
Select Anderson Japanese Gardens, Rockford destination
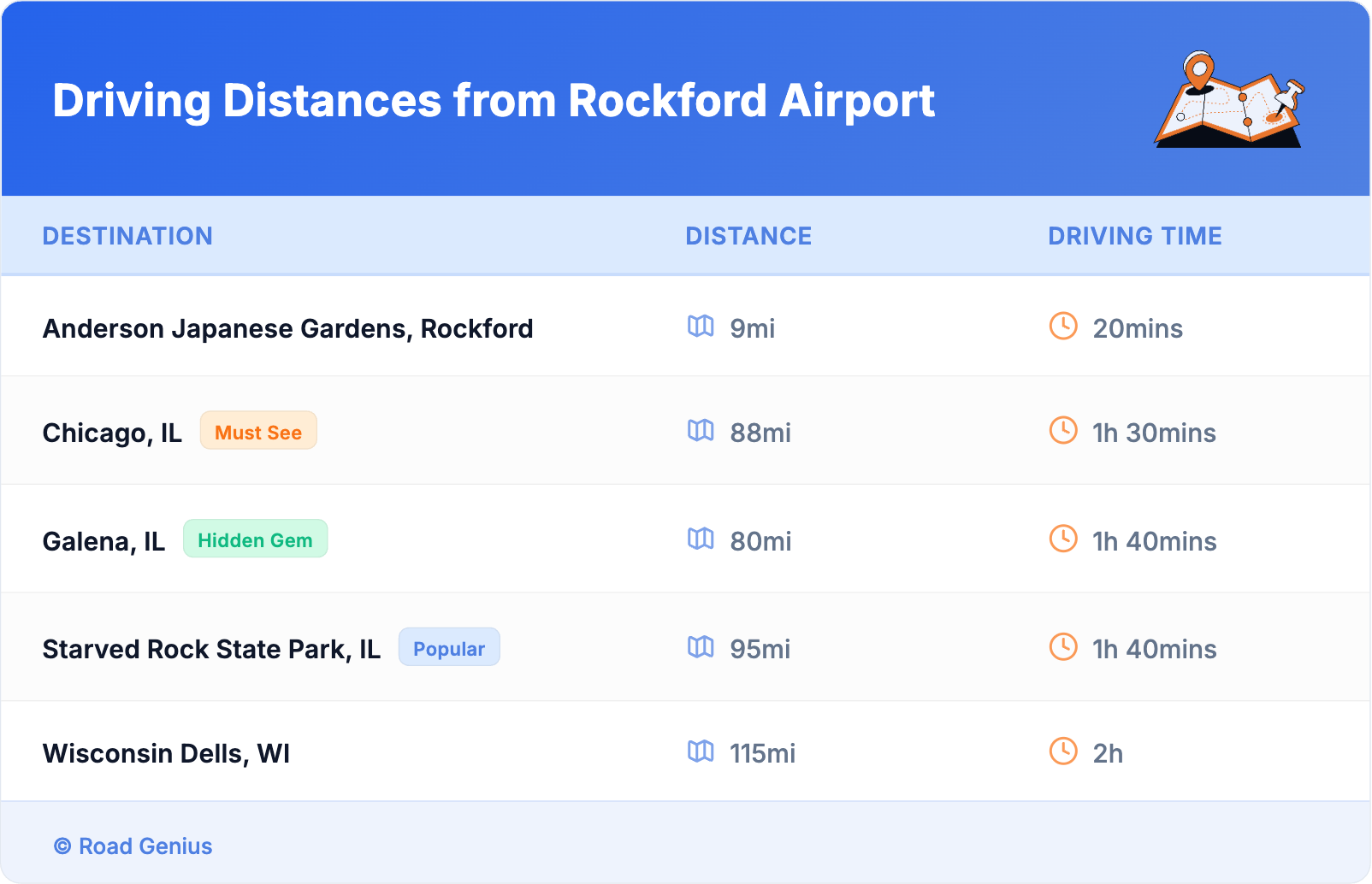(x=287, y=329)
